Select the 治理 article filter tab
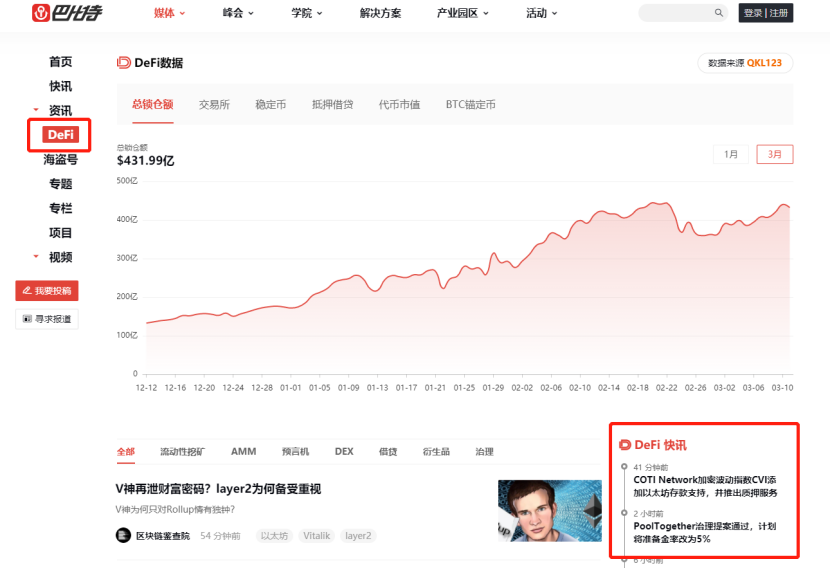 (x=484, y=451)
